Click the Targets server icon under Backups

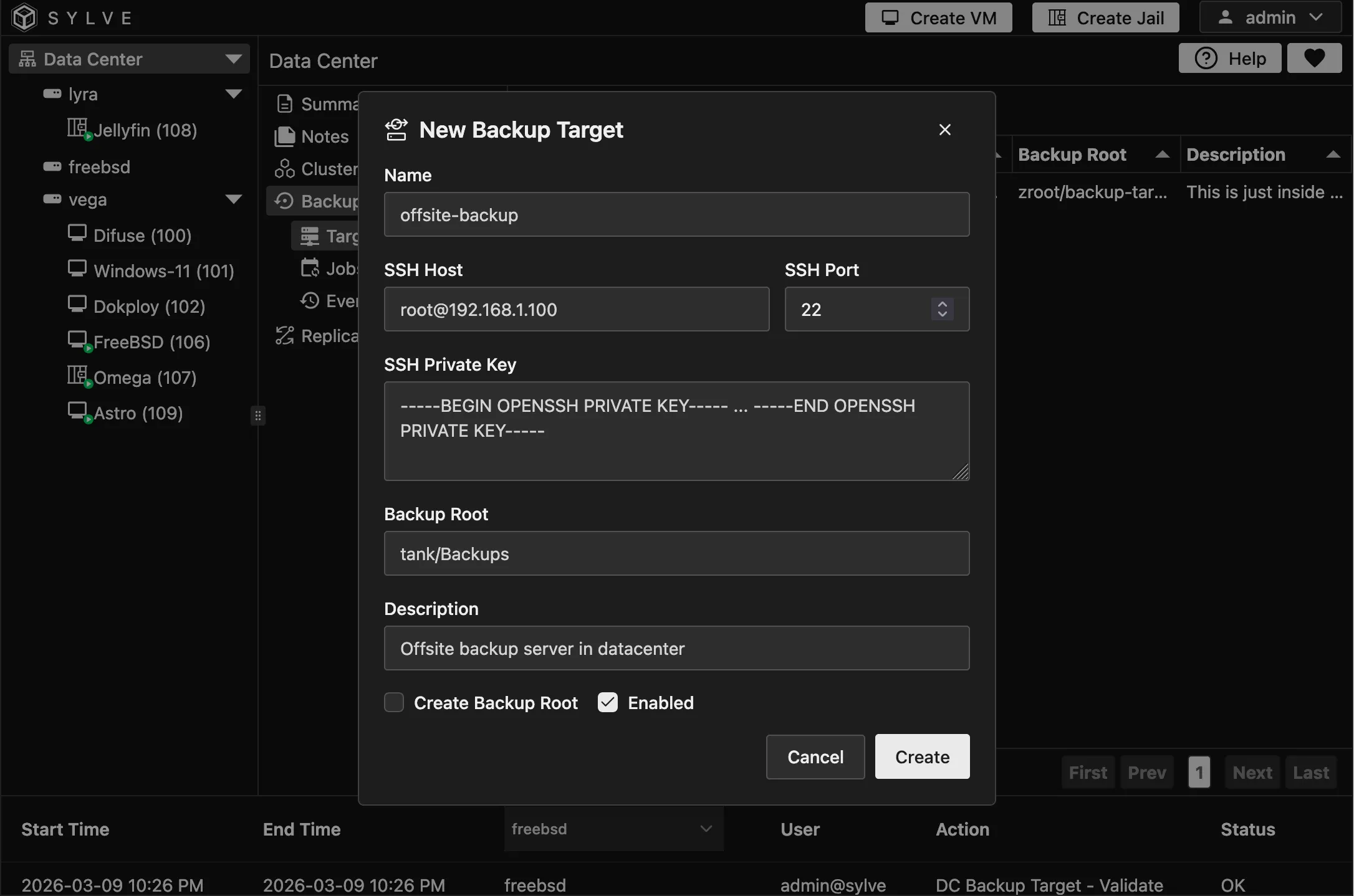[310, 236]
